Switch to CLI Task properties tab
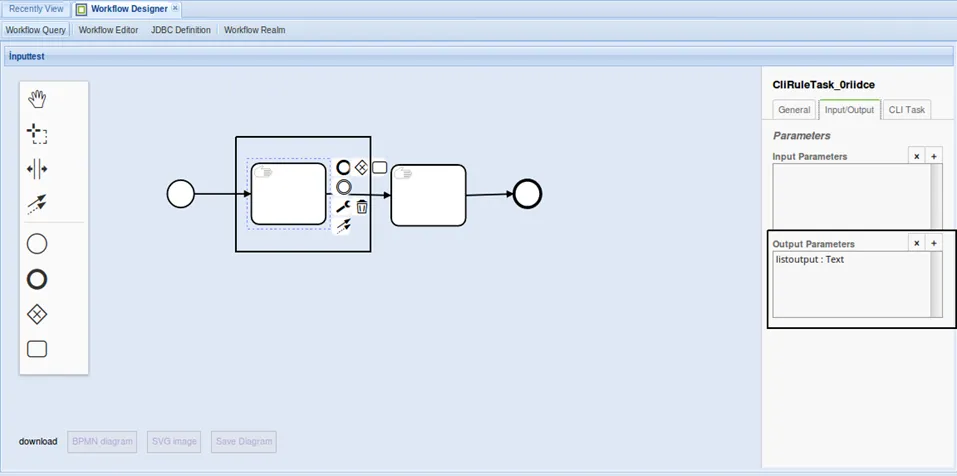Screen dimensions: 957x476 (x=907, y=110)
